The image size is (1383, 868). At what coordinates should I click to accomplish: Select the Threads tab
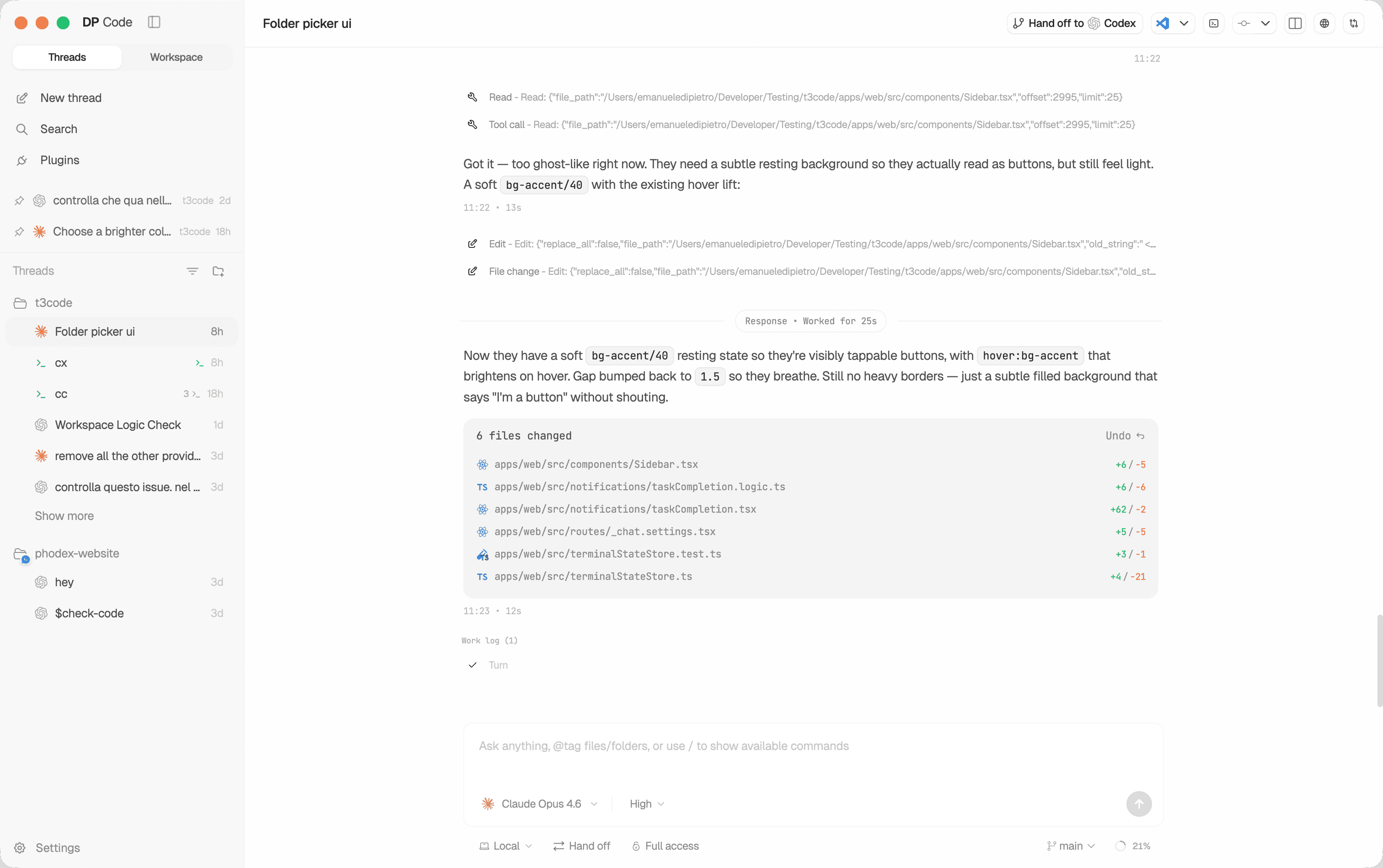click(x=67, y=57)
